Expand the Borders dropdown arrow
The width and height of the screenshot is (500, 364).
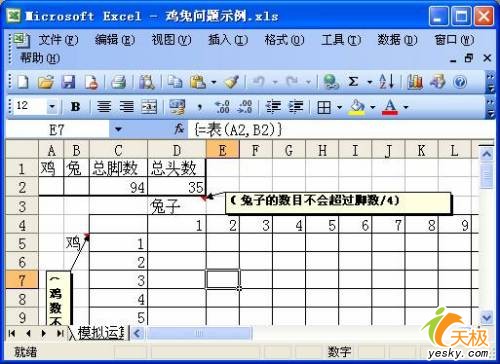[x=340, y=107]
